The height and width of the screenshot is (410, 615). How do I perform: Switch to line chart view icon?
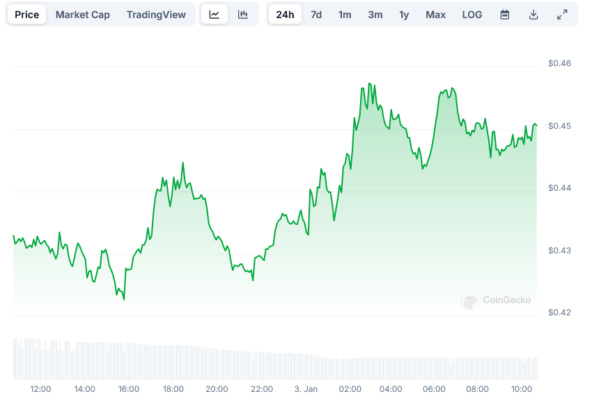coord(214,15)
